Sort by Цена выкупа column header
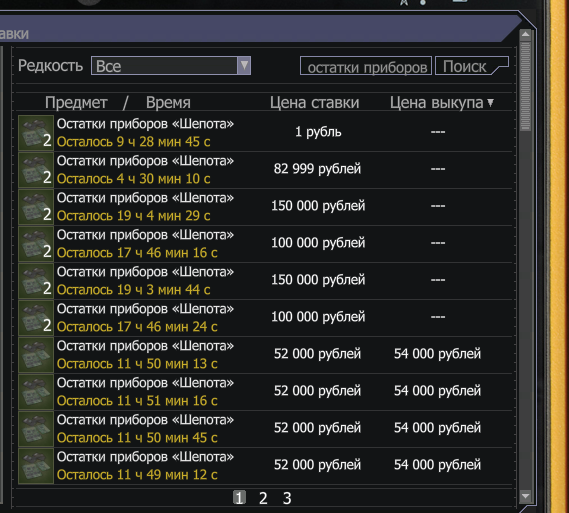Image resolution: width=569 pixels, height=513 pixels. pyautogui.click(x=442, y=103)
